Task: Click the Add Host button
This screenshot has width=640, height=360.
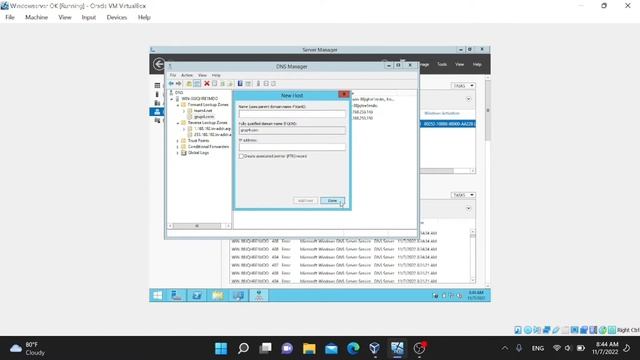Action: click(305, 201)
